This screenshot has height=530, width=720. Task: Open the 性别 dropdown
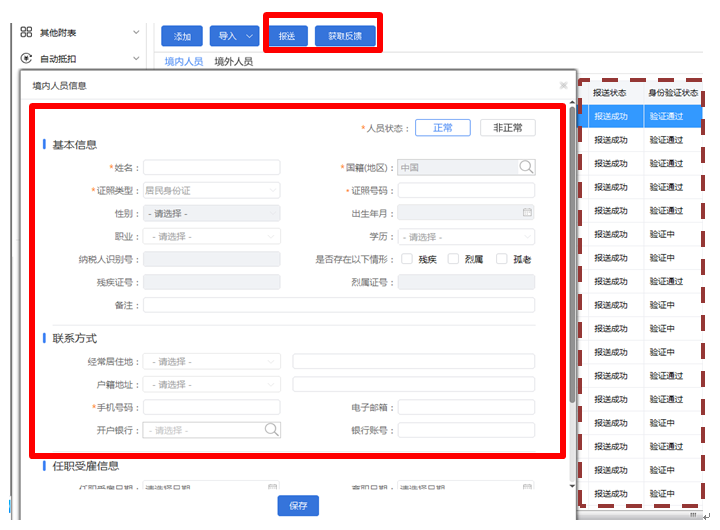click(x=211, y=213)
